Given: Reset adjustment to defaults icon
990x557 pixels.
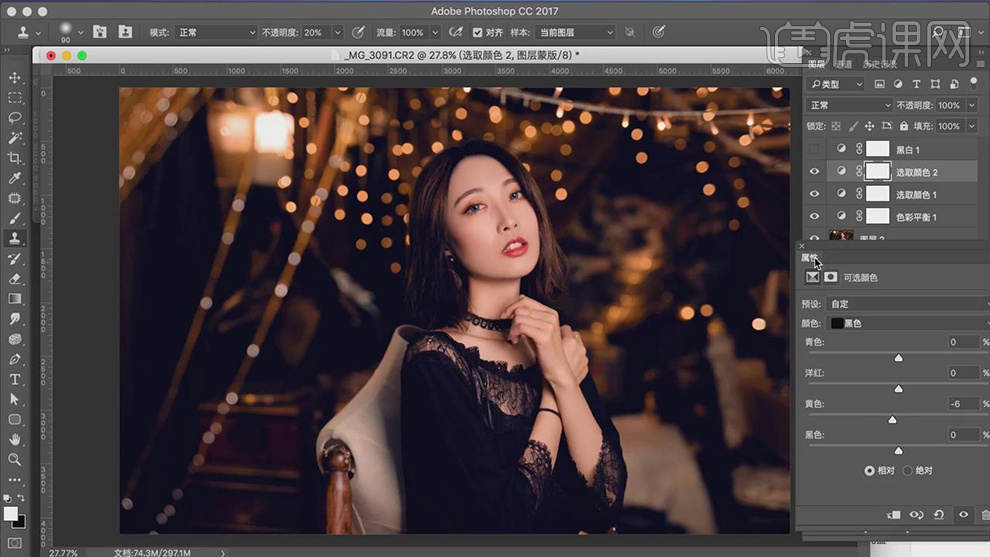Looking at the screenshot, I should point(939,515).
